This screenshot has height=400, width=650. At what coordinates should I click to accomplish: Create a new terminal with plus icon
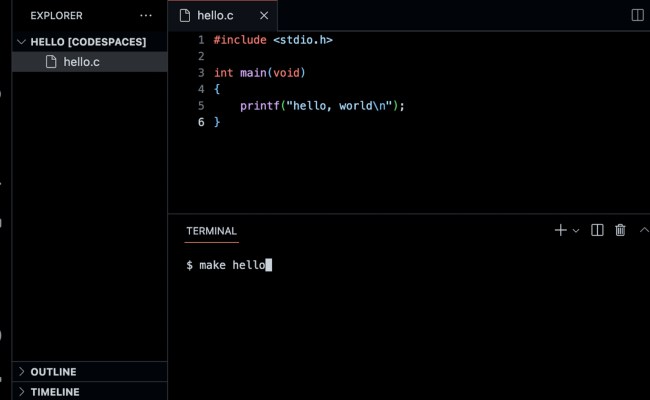click(560, 230)
